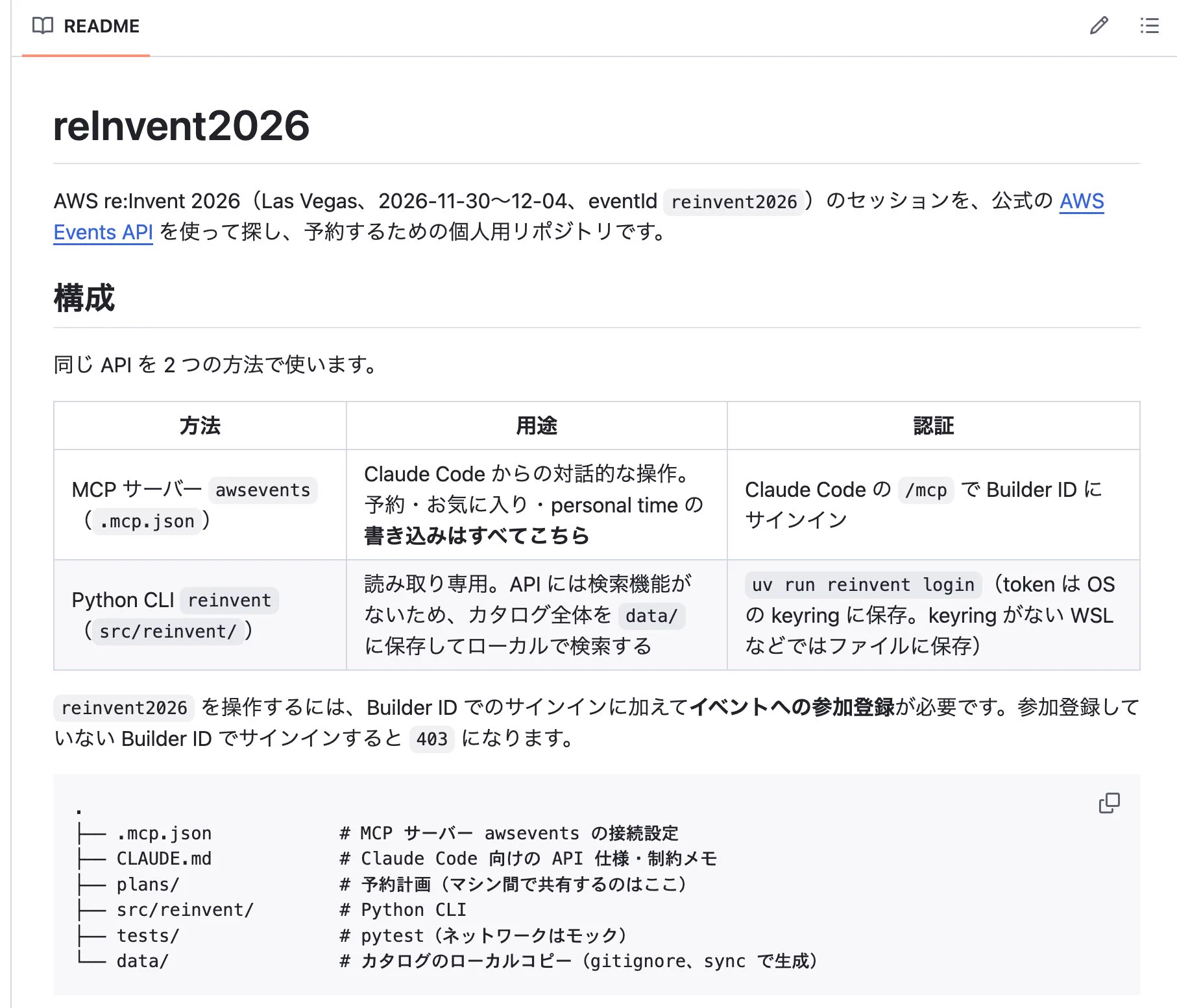Click the src/reinvent/ line in the tree
This screenshot has width=1177, height=1008.
(x=271, y=910)
